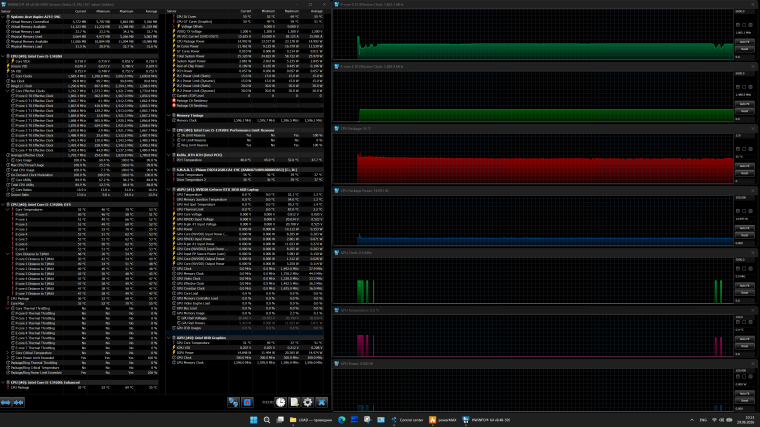Open taskbar Search
Viewport: 760px width, 427px height.
click(267, 420)
